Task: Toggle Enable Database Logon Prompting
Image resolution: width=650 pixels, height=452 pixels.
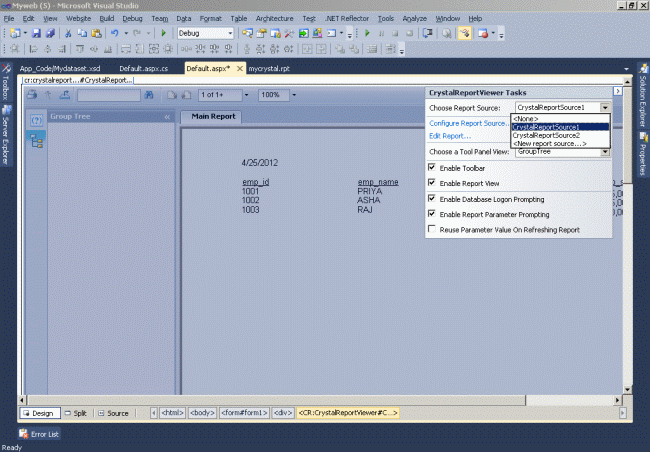Action: (432, 199)
